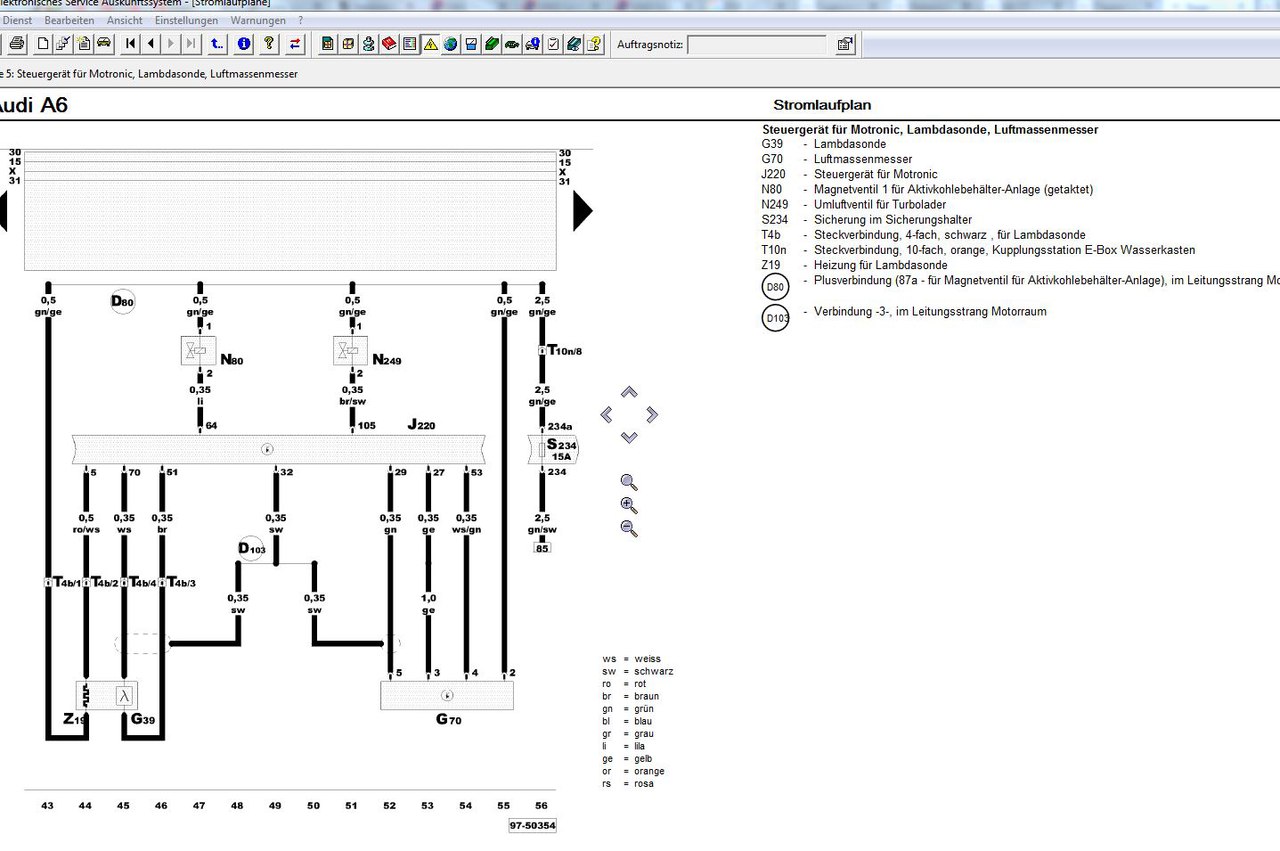Click the N249 valve symbol
The width and height of the screenshot is (1280, 851).
(350, 351)
